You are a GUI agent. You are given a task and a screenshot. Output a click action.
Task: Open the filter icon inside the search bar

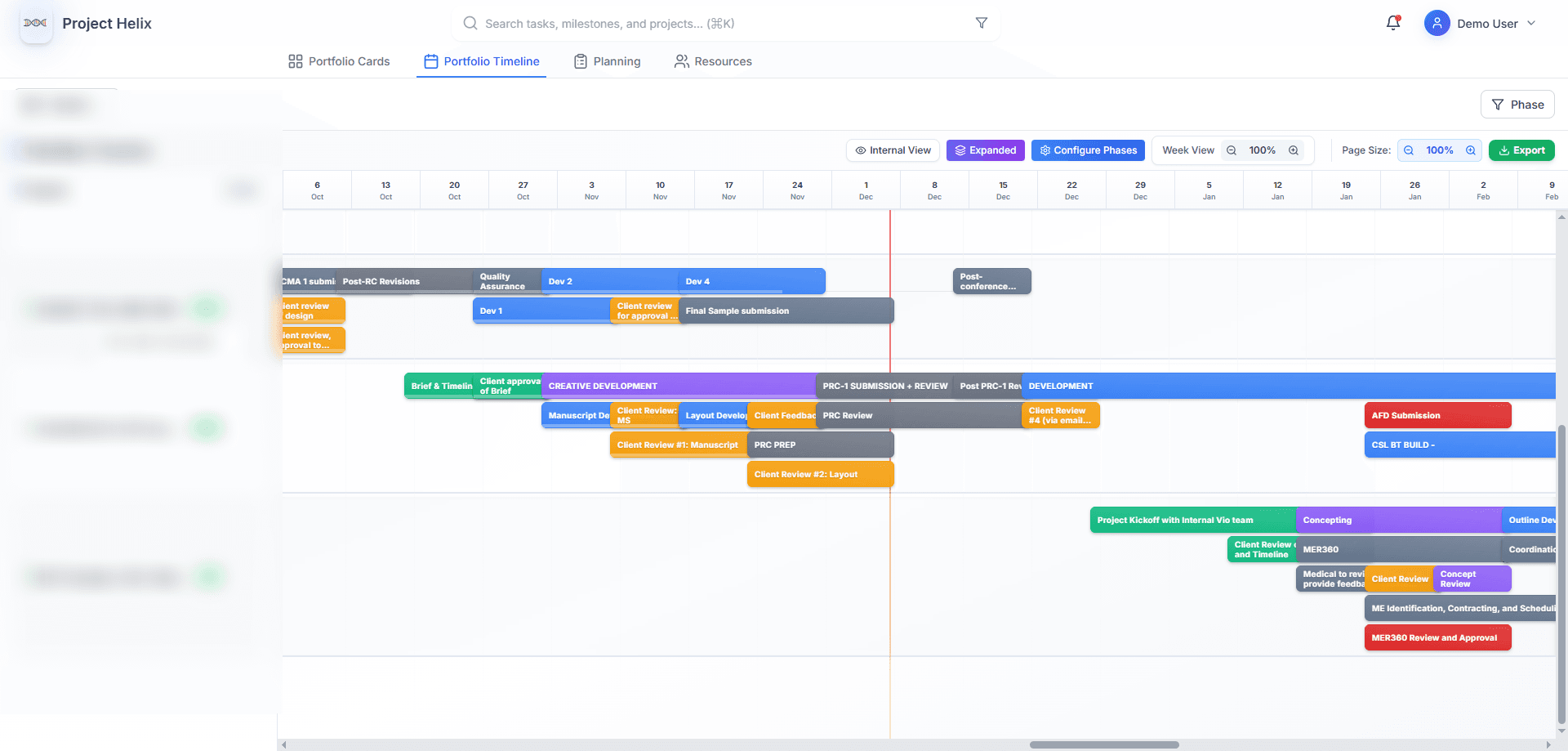[x=982, y=23]
